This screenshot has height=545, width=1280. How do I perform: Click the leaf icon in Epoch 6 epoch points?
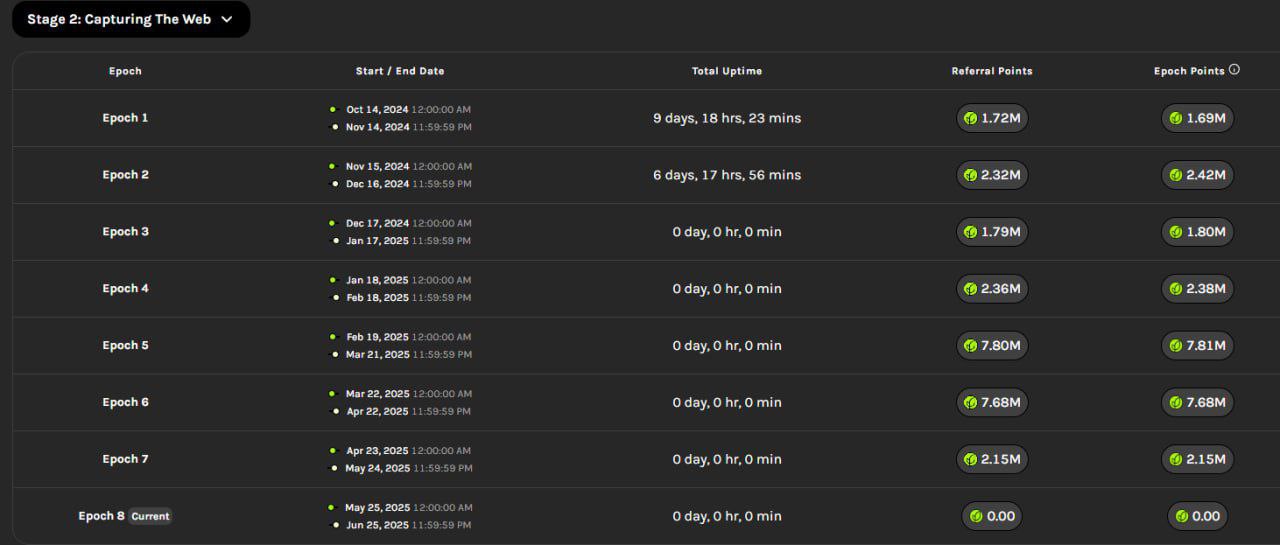[1175, 403]
